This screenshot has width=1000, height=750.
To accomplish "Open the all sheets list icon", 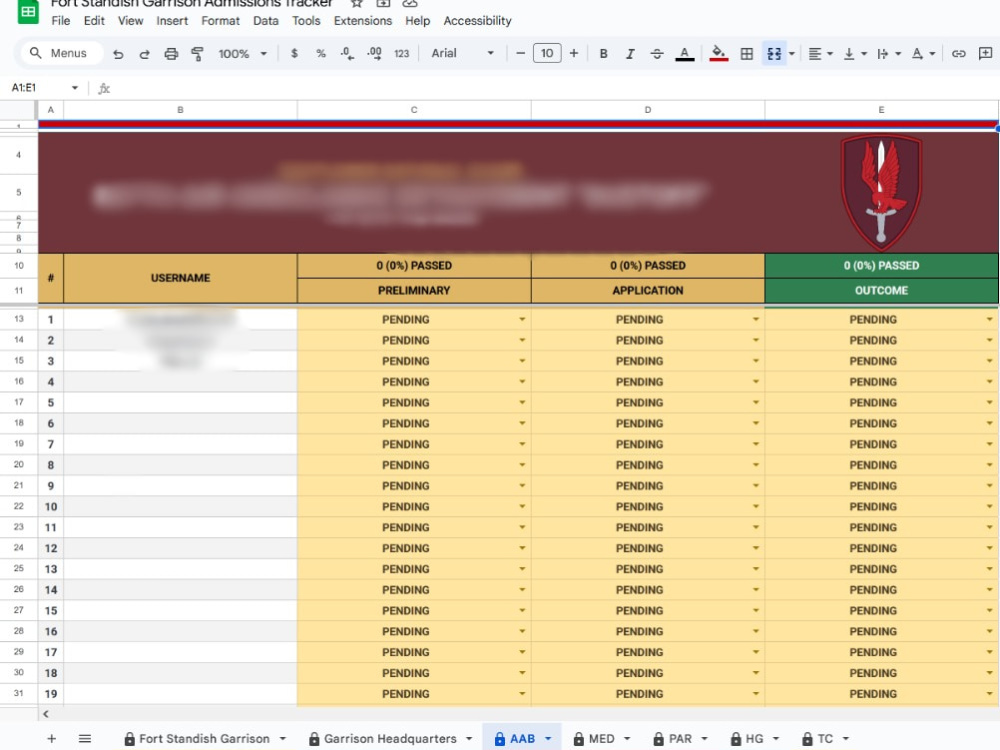I will [85, 739].
